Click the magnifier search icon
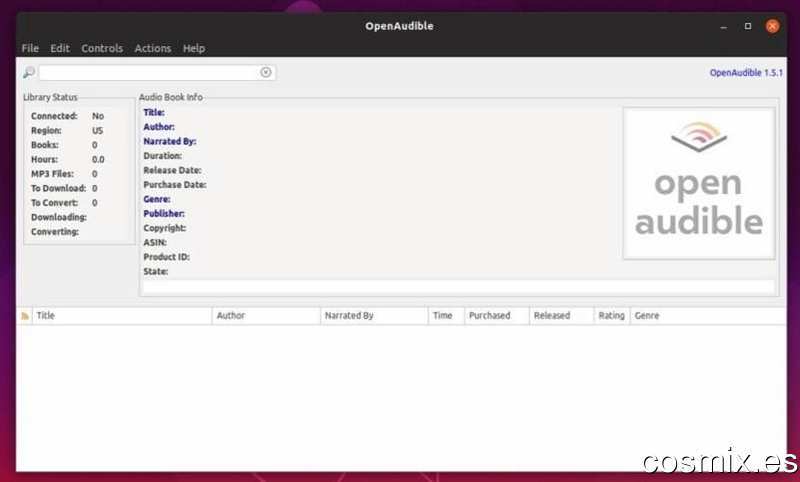The image size is (800, 482). pyautogui.click(x=29, y=72)
